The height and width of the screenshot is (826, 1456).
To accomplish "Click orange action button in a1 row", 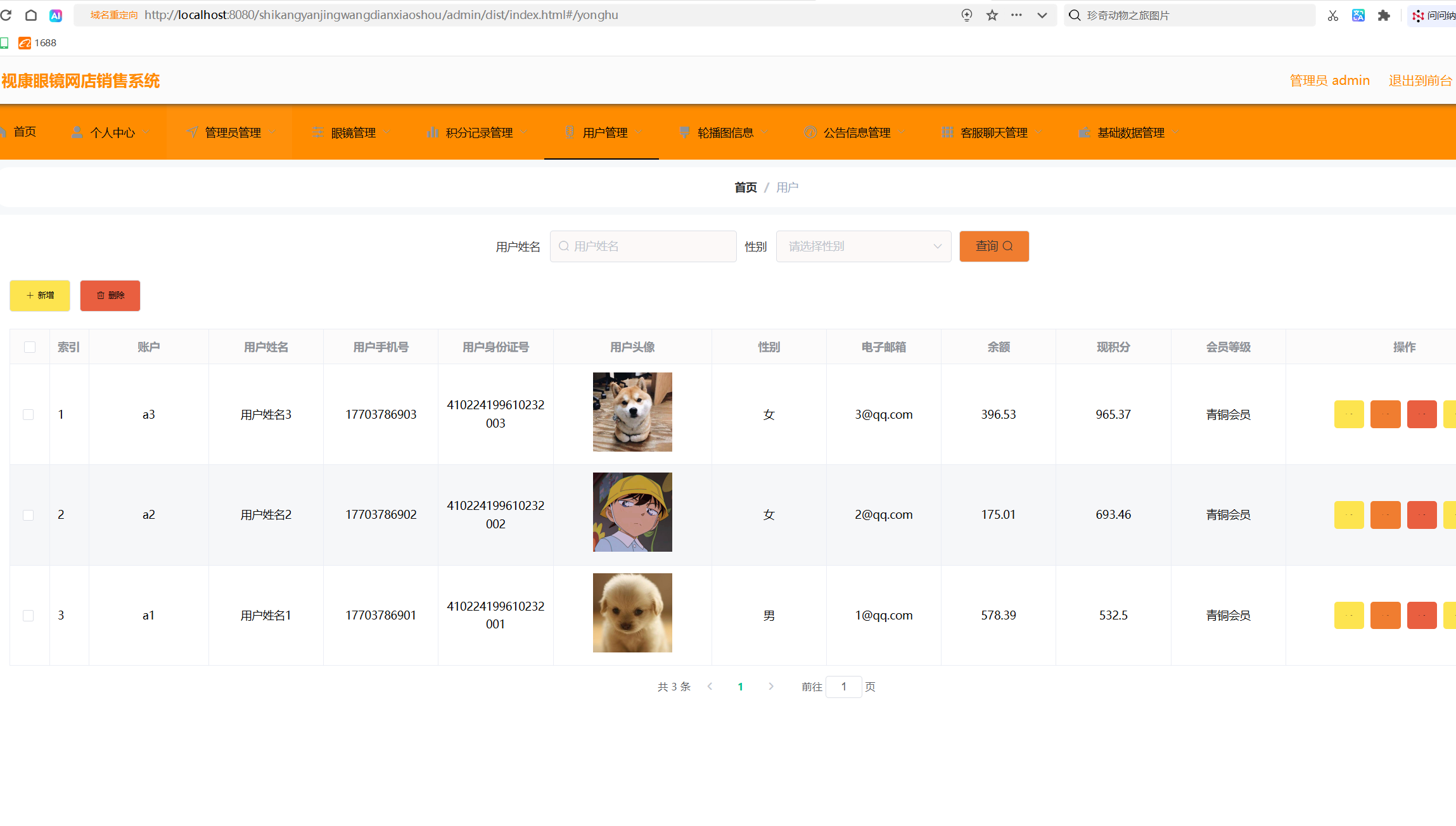I will [1385, 615].
